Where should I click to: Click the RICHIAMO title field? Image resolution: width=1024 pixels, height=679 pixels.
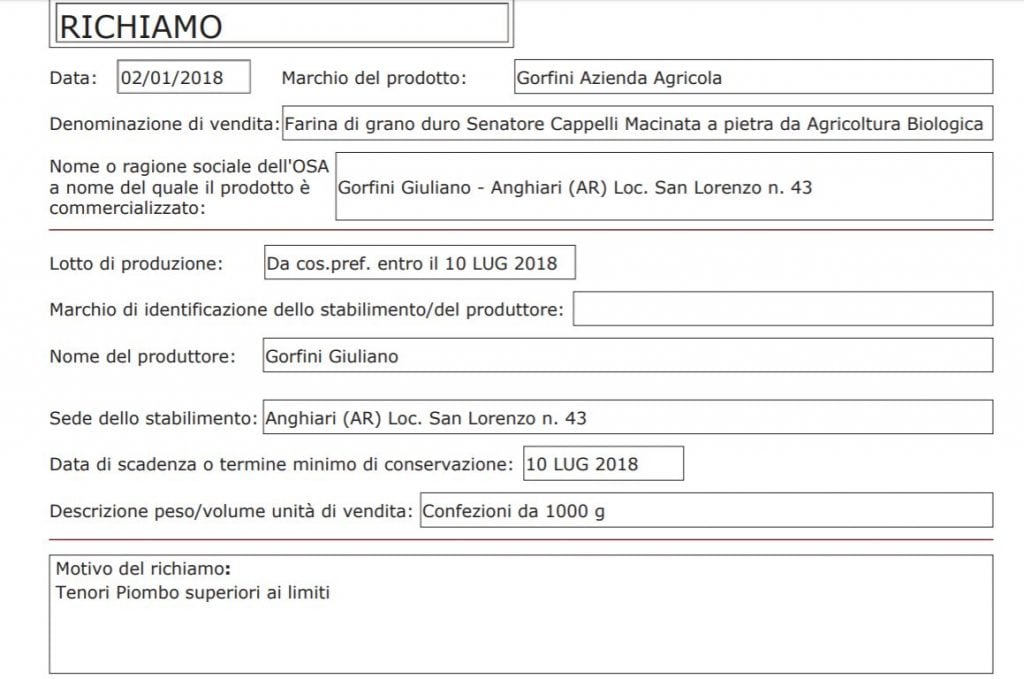(282, 24)
